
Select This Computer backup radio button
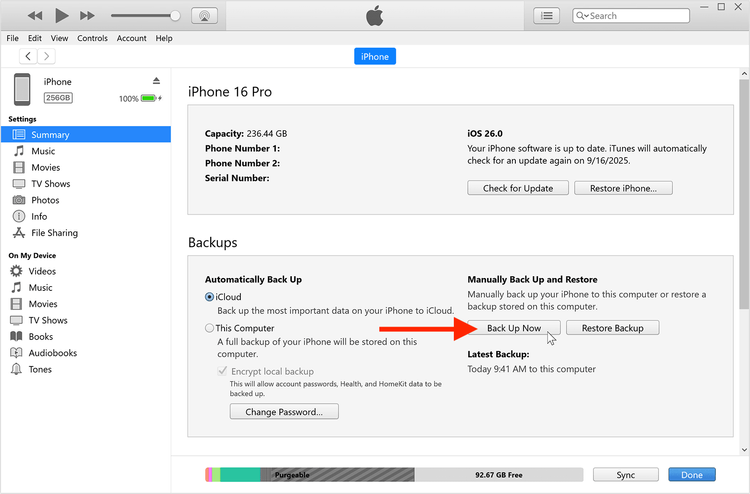[x=209, y=328]
